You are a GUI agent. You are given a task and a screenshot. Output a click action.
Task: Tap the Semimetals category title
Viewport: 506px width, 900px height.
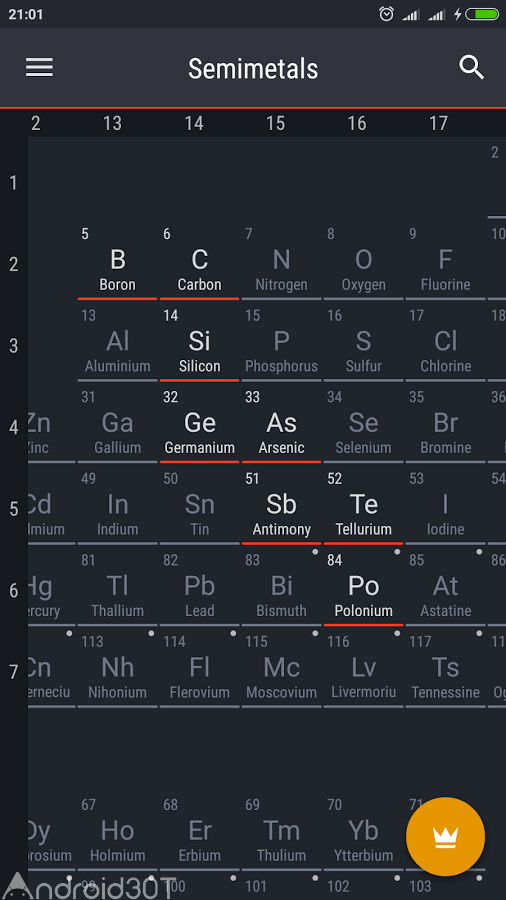point(253,69)
